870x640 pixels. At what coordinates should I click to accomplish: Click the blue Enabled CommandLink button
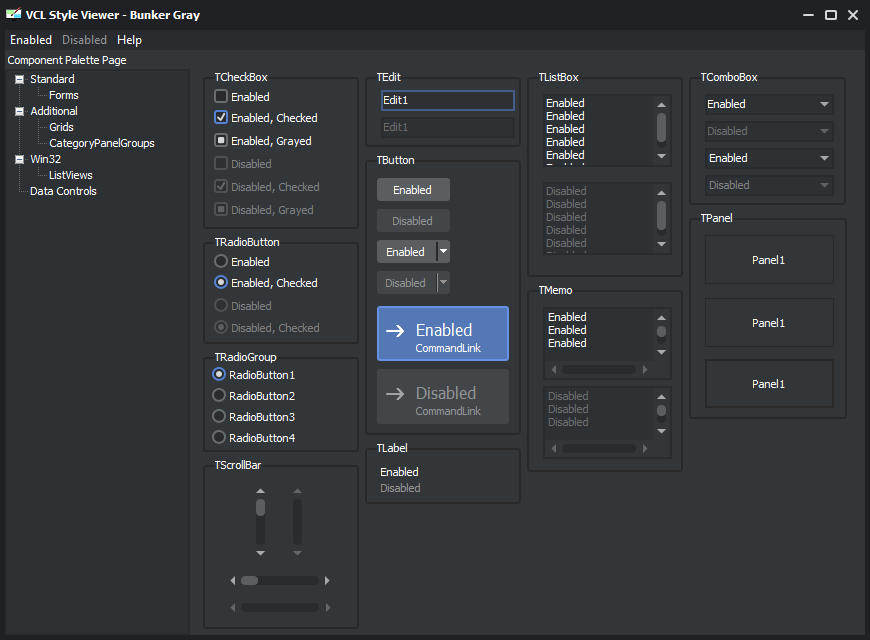[x=443, y=334]
